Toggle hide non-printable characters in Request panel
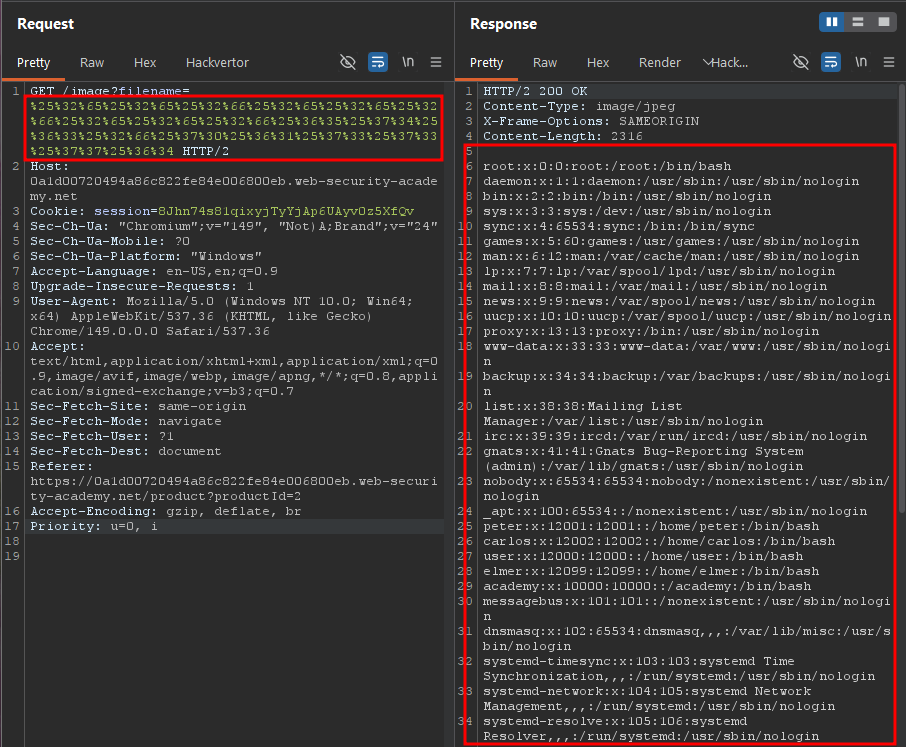The height and width of the screenshot is (747, 906). [x=348, y=62]
